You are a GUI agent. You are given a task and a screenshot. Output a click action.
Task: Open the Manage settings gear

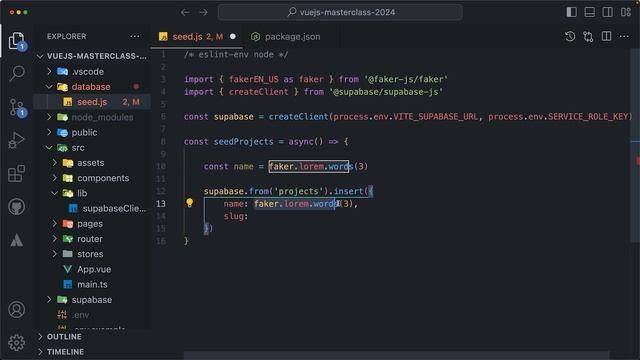point(16,343)
